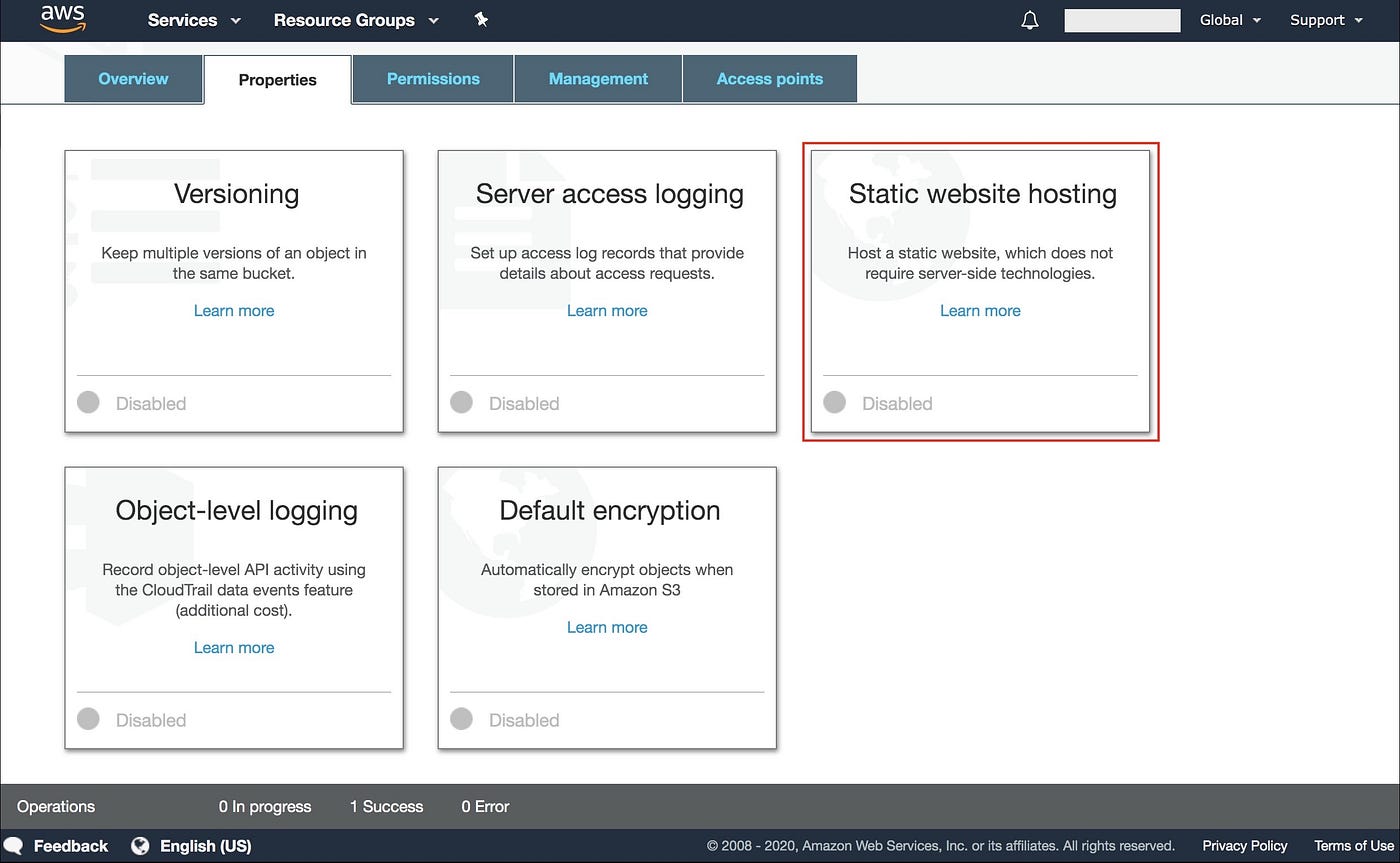Open the Privacy Policy link

coord(1244,845)
